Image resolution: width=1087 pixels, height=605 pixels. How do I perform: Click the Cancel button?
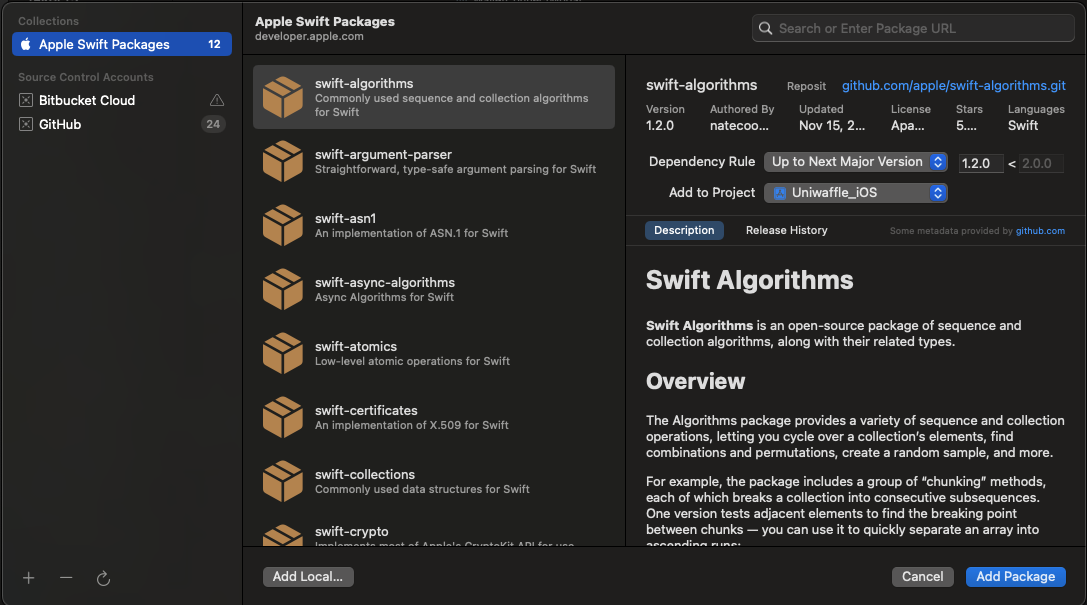coord(922,577)
